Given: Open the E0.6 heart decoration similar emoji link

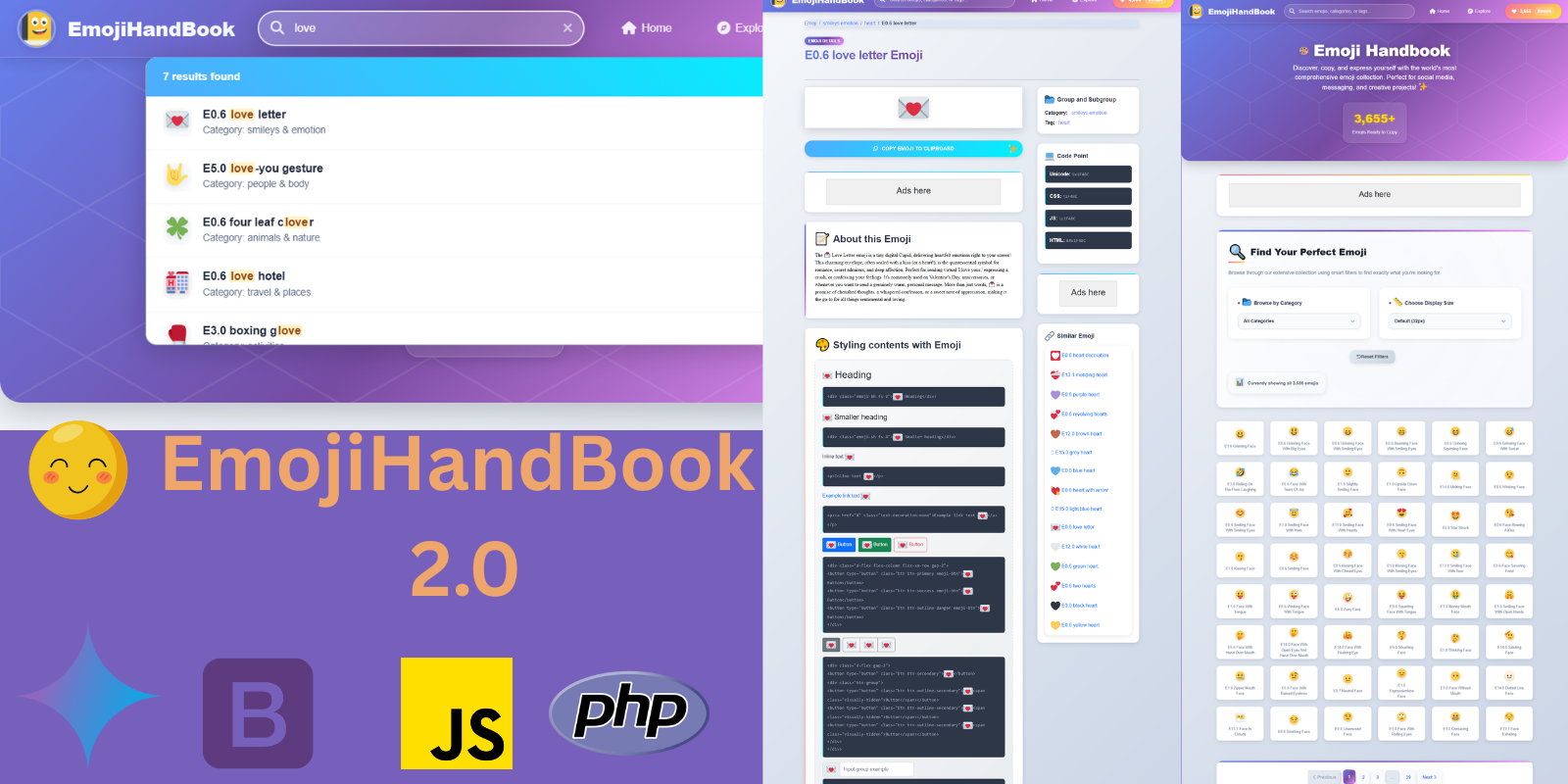Looking at the screenshot, I should pos(1084,356).
